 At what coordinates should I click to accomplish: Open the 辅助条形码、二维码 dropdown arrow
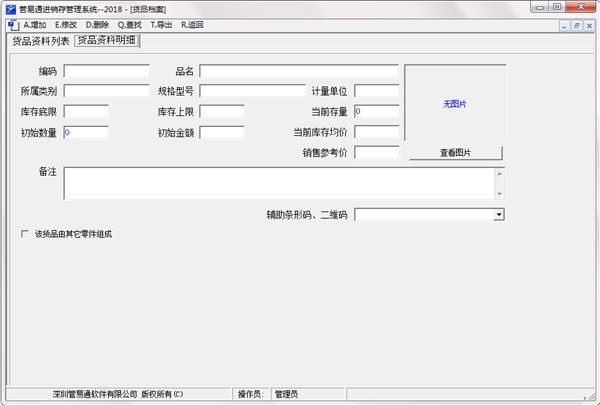click(499, 214)
